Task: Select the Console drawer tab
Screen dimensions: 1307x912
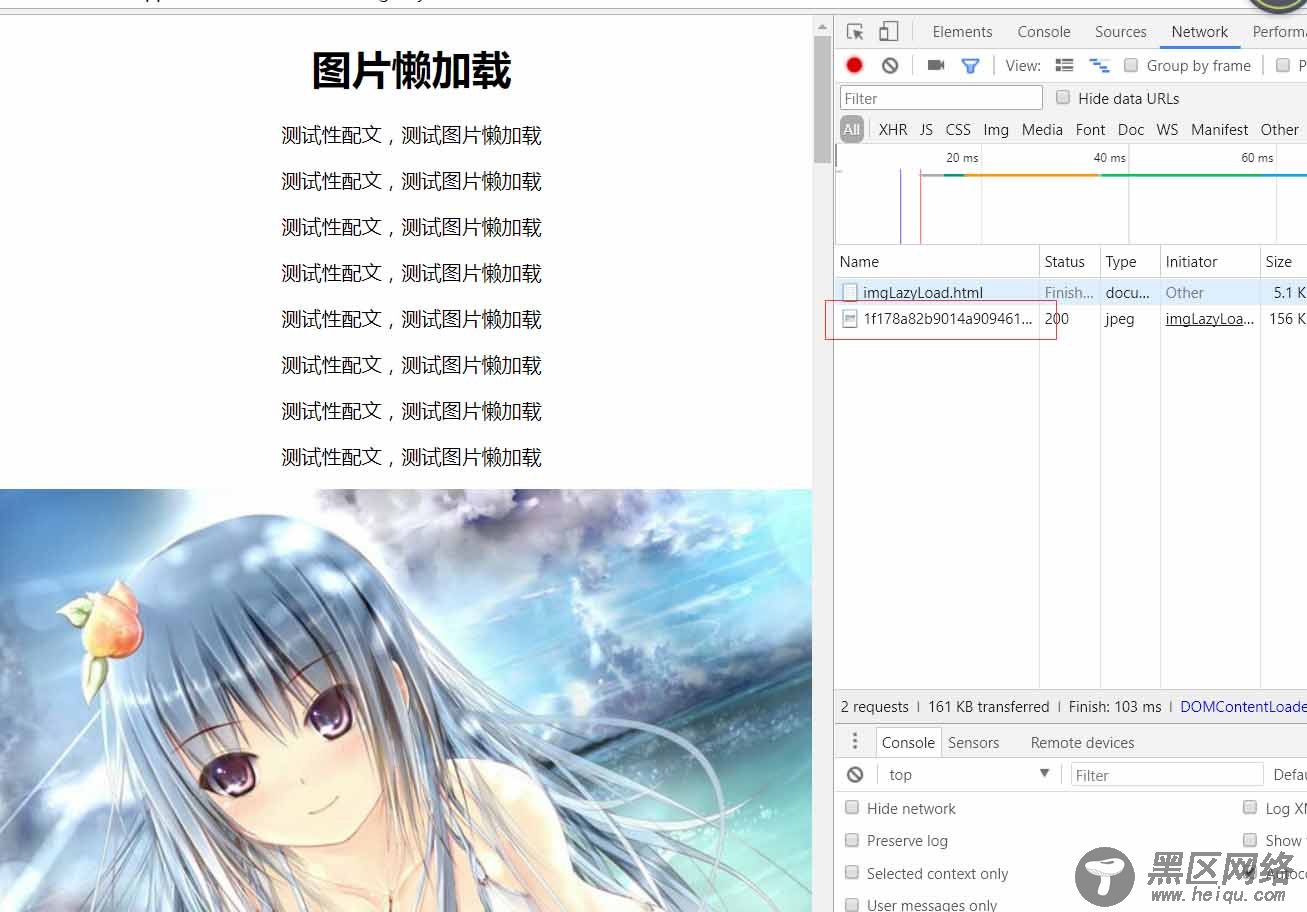Action: tap(908, 742)
